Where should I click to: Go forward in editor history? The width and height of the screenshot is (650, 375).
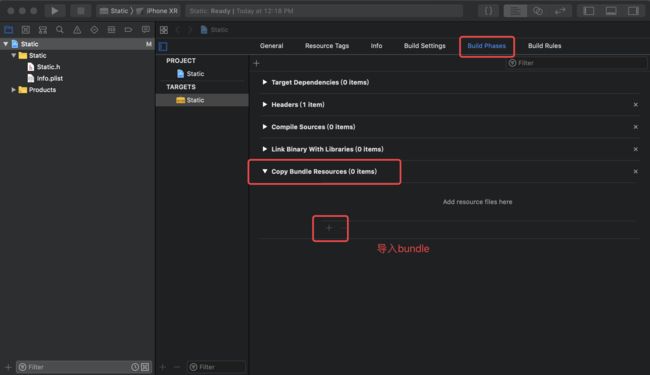(190, 30)
